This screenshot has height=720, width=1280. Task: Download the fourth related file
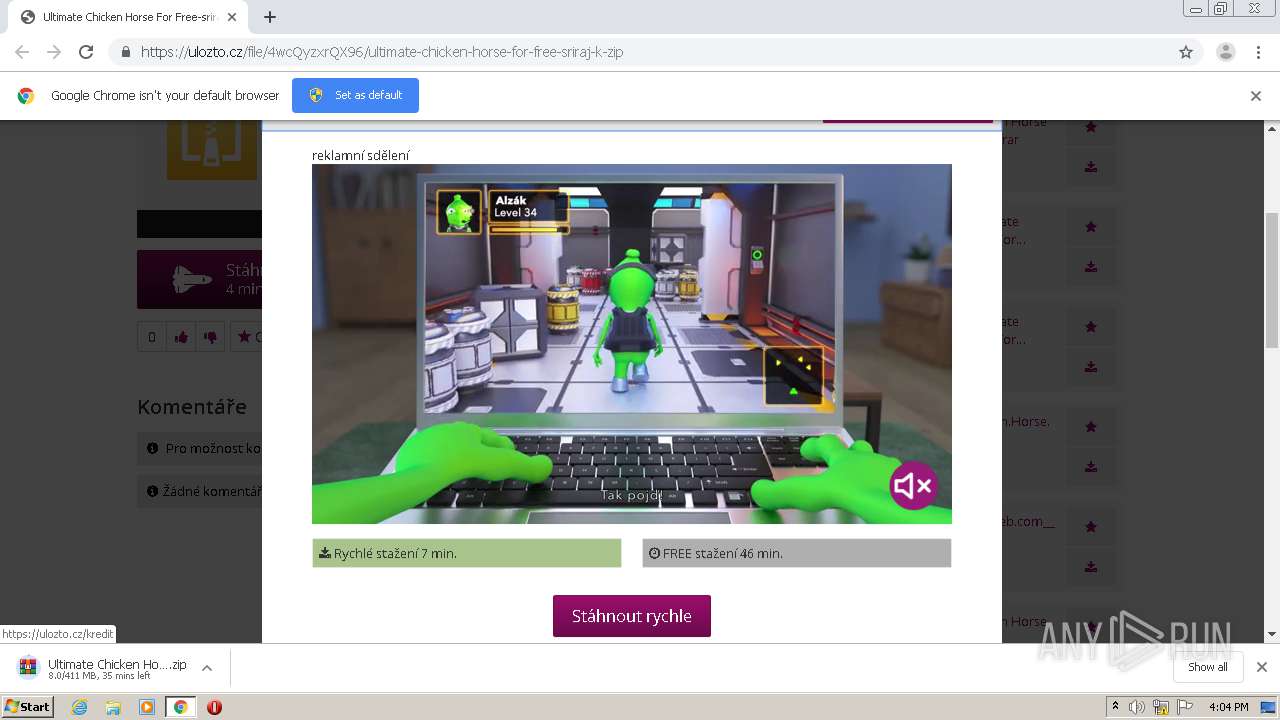1091,467
